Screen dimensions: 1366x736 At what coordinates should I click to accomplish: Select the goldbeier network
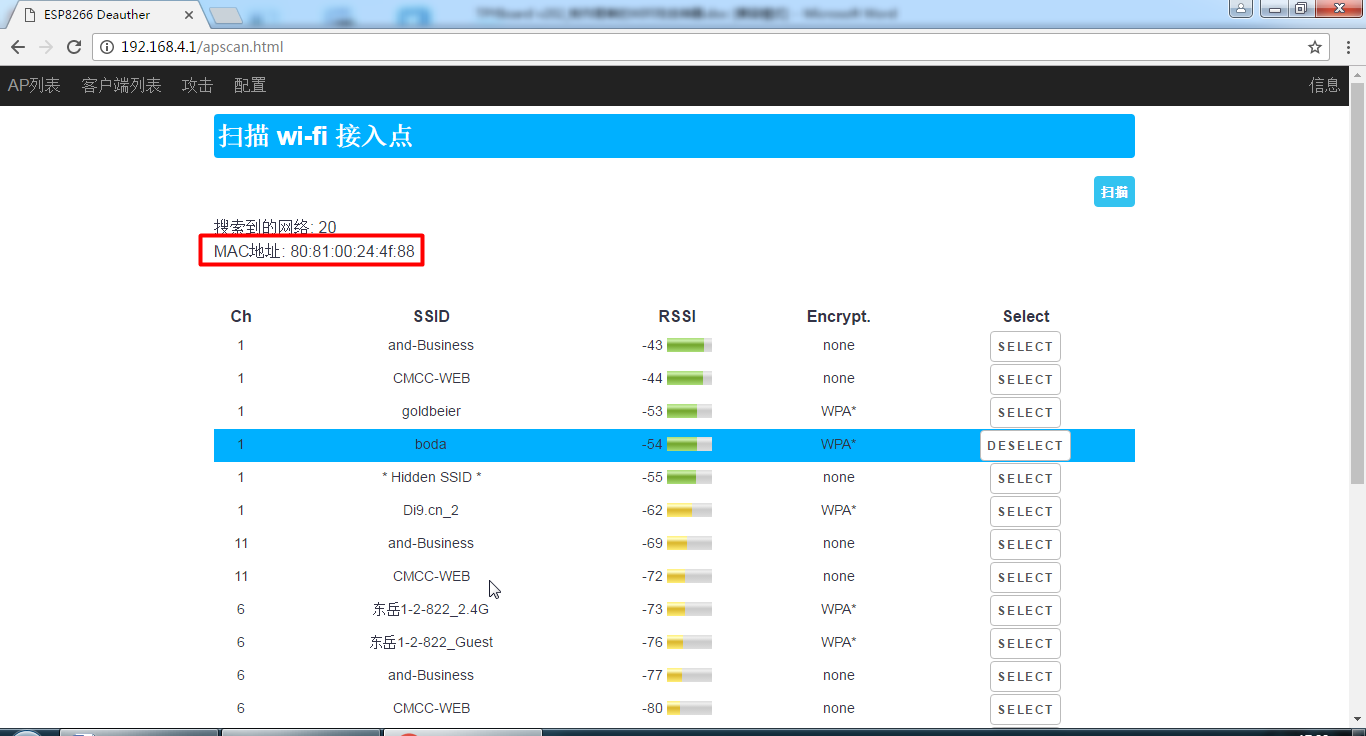point(1025,412)
